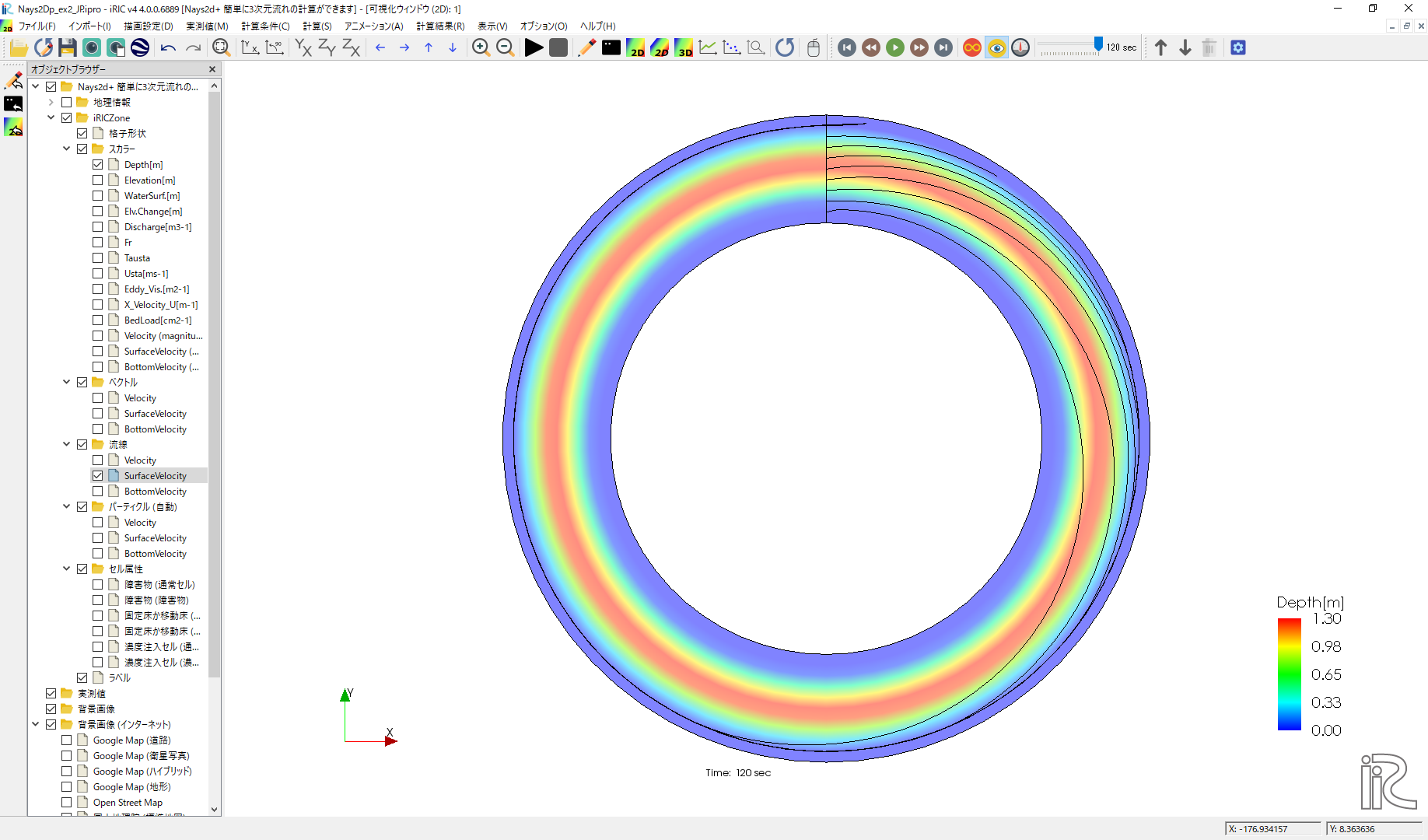Screen dimensions: 1428x840
Task: Click the snapshot camera icon
Action: 92,48
